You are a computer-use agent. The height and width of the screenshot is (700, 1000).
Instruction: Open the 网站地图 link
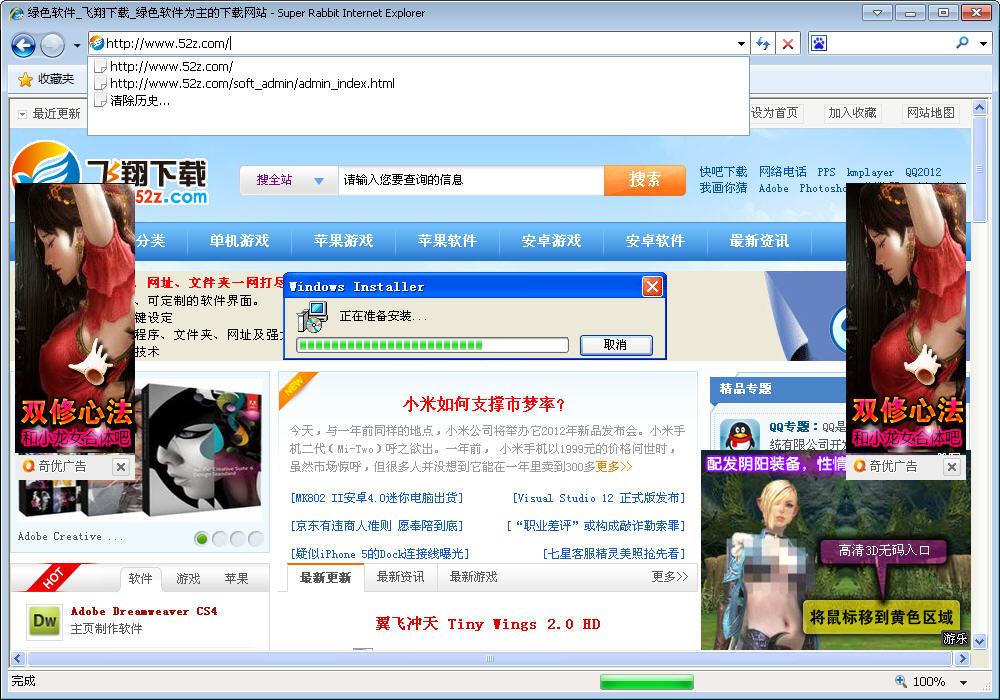(x=930, y=113)
